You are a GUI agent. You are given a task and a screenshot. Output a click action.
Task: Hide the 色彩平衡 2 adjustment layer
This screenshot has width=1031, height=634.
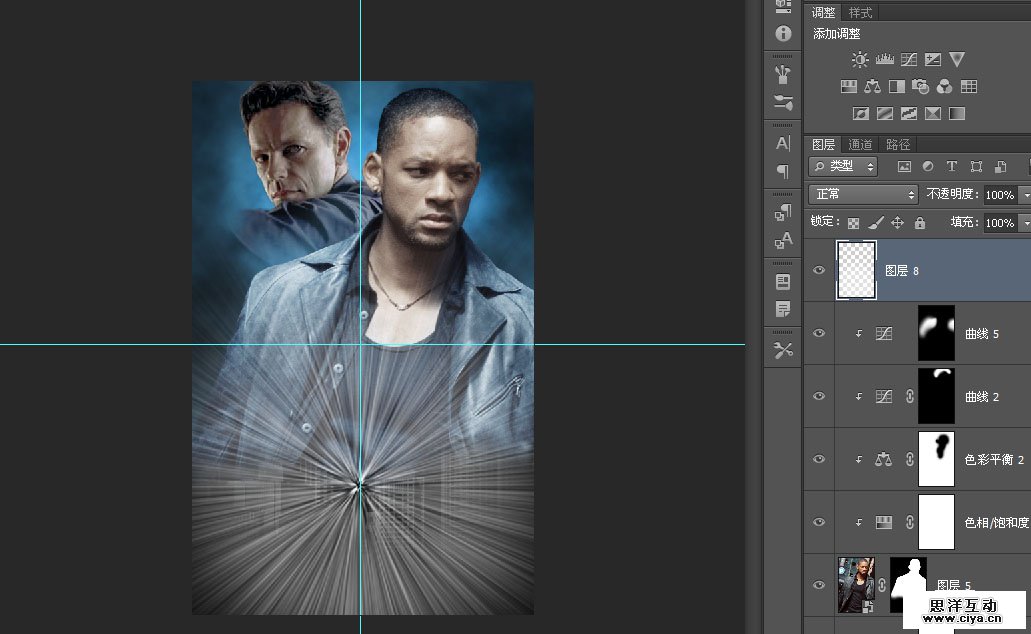(819, 459)
